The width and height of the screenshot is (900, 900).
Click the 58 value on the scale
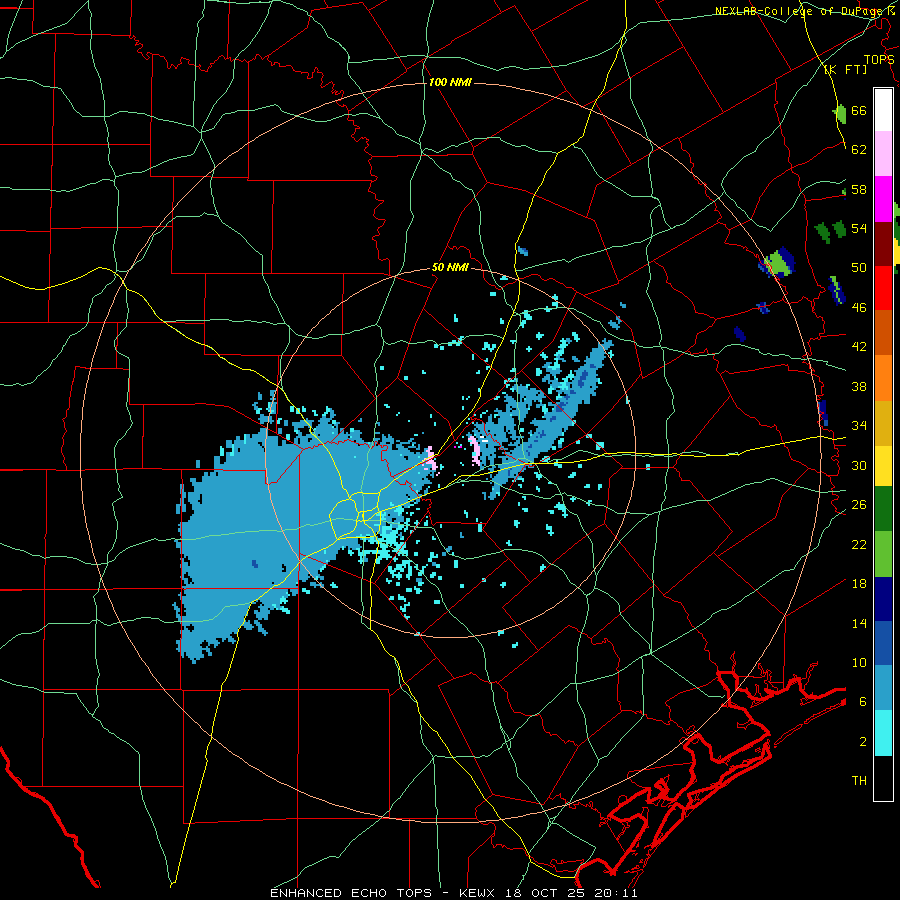coord(859,189)
